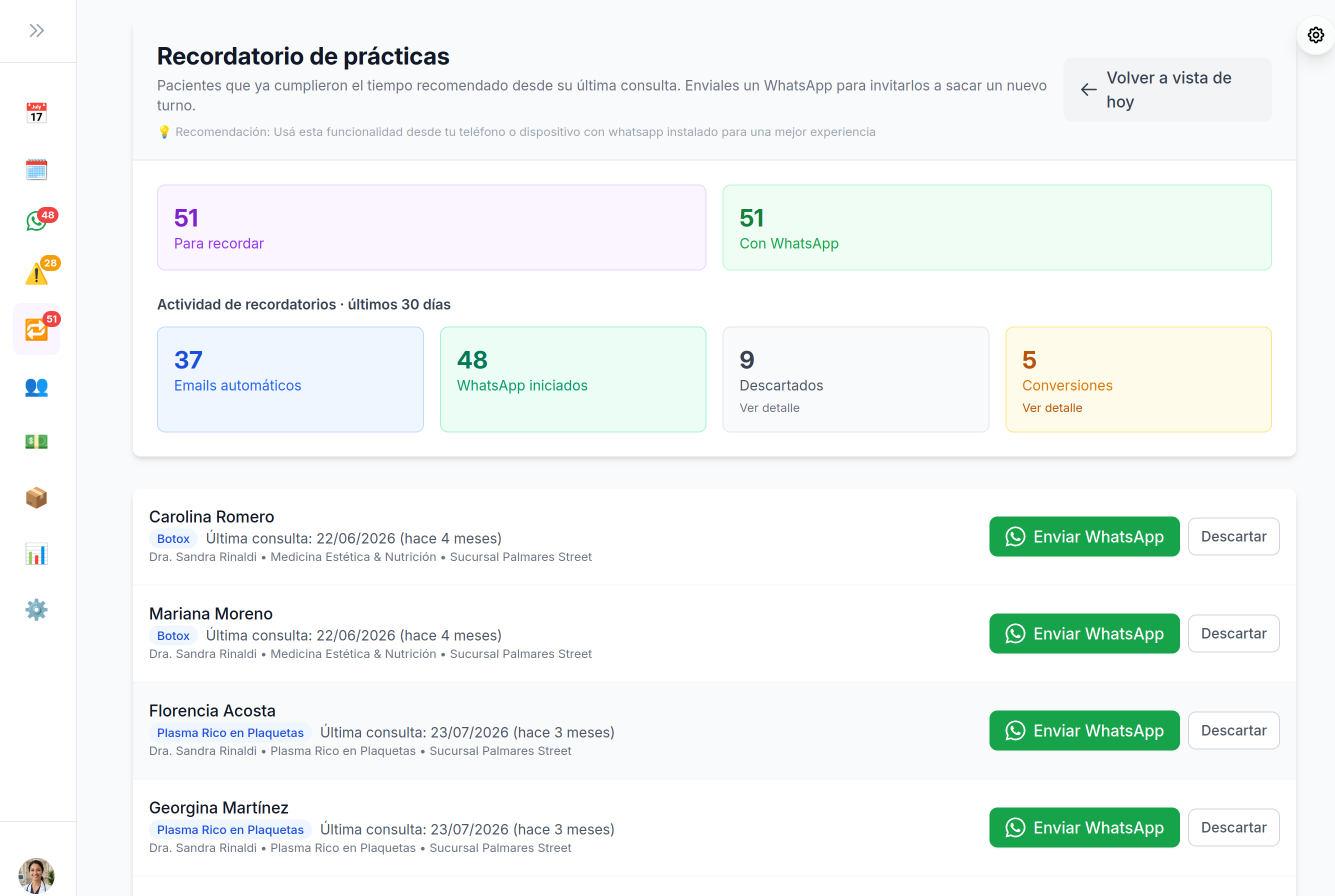Click the lightbulb Recomendación tip icon
This screenshot has width=1335, height=896.
pos(164,132)
